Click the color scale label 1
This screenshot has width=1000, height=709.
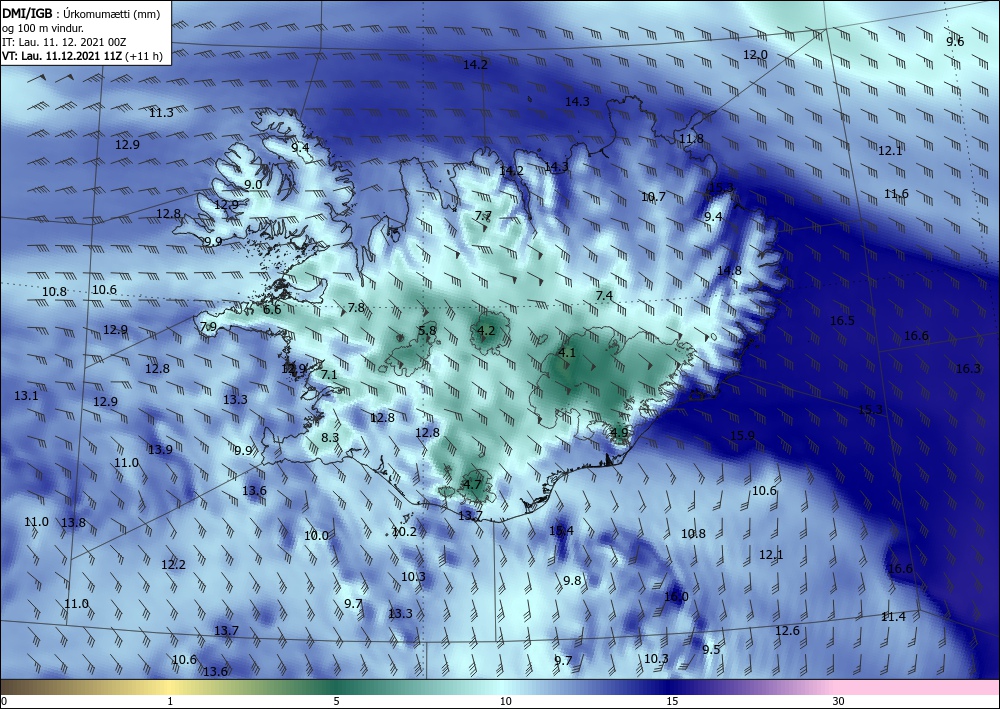pyautogui.click(x=170, y=702)
